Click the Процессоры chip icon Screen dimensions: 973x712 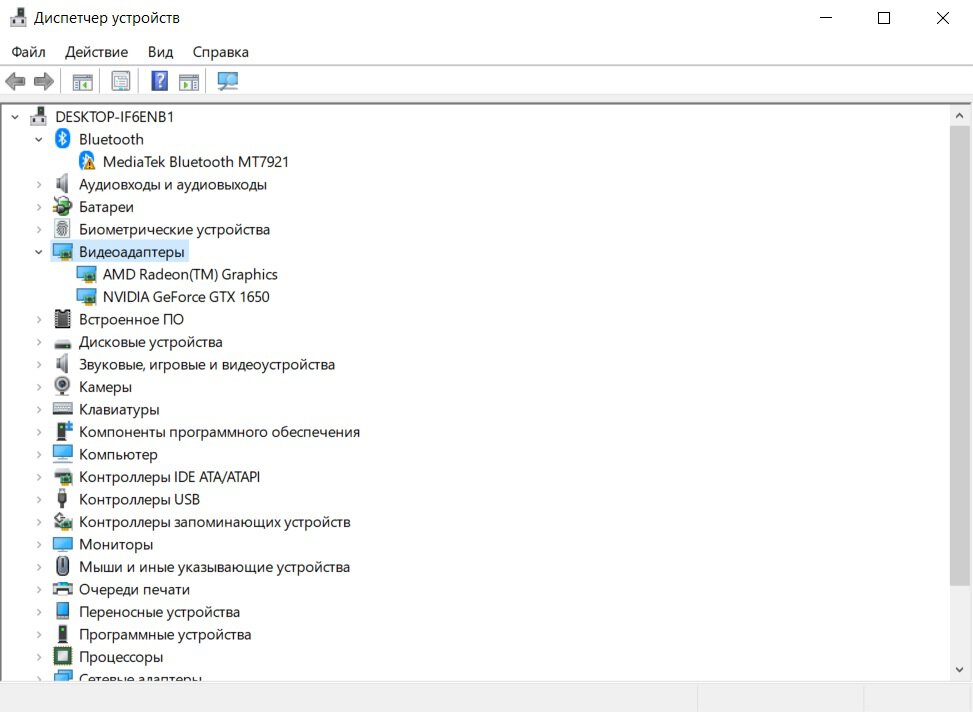pyautogui.click(x=63, y=657)
